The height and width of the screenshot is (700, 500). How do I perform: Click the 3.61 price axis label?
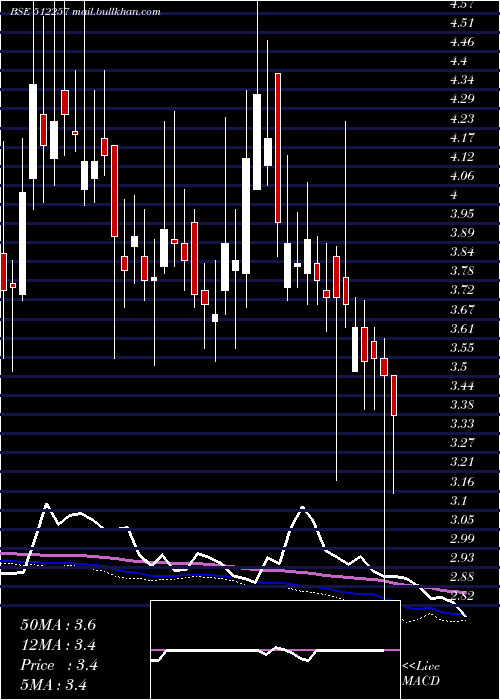(461, 329)
